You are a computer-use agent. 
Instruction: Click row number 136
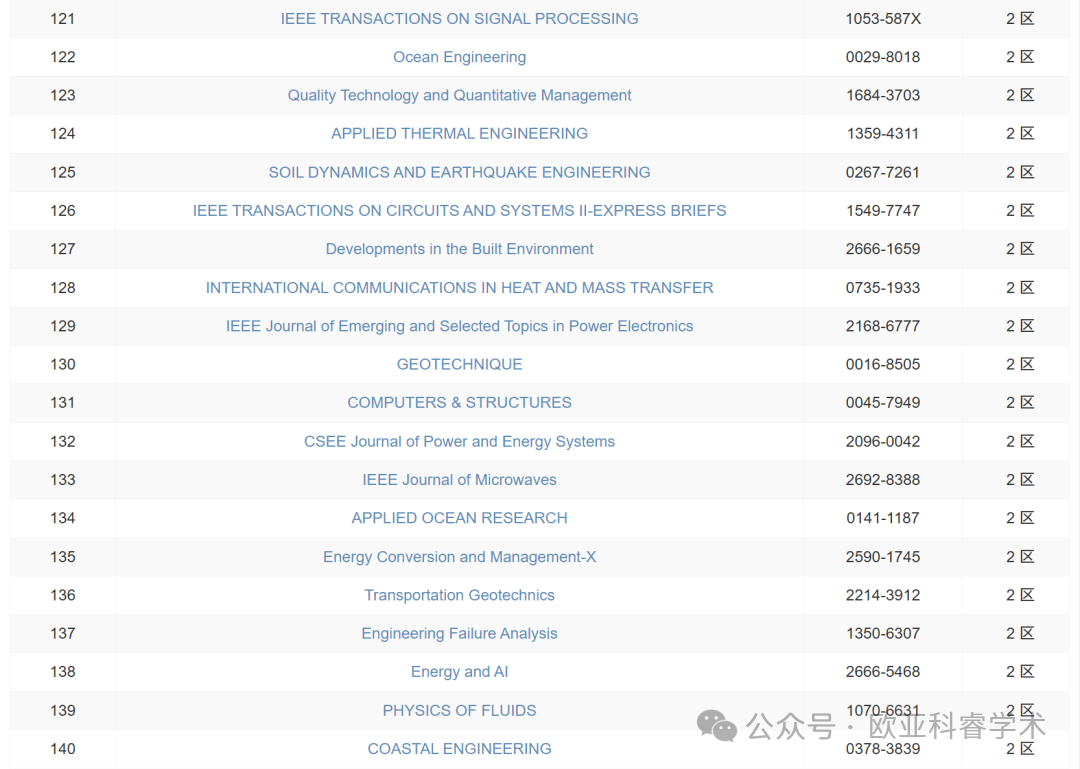pyautogui.click(x=63, y=595)
